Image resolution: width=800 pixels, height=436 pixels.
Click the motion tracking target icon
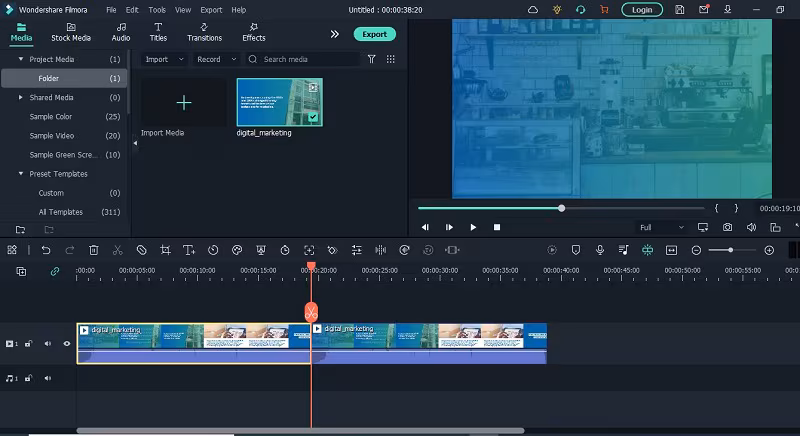tap(309, 250)
